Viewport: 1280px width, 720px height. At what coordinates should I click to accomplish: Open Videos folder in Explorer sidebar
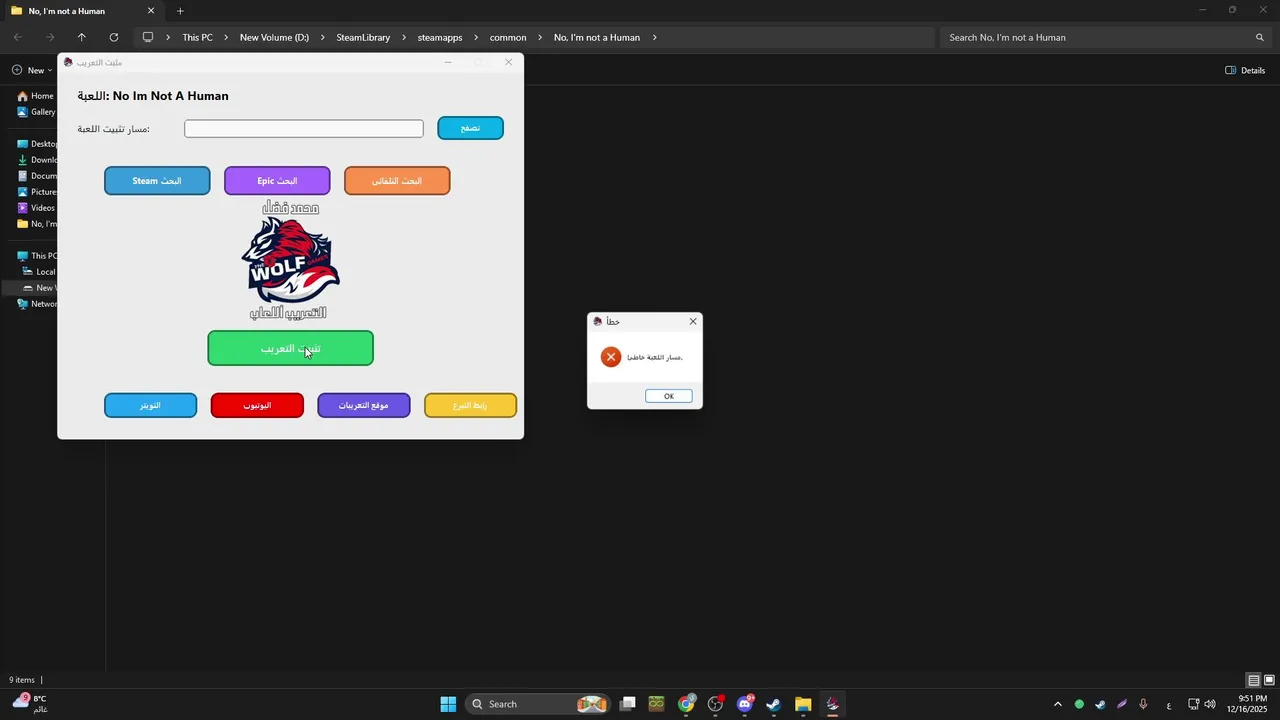[36, 208]
